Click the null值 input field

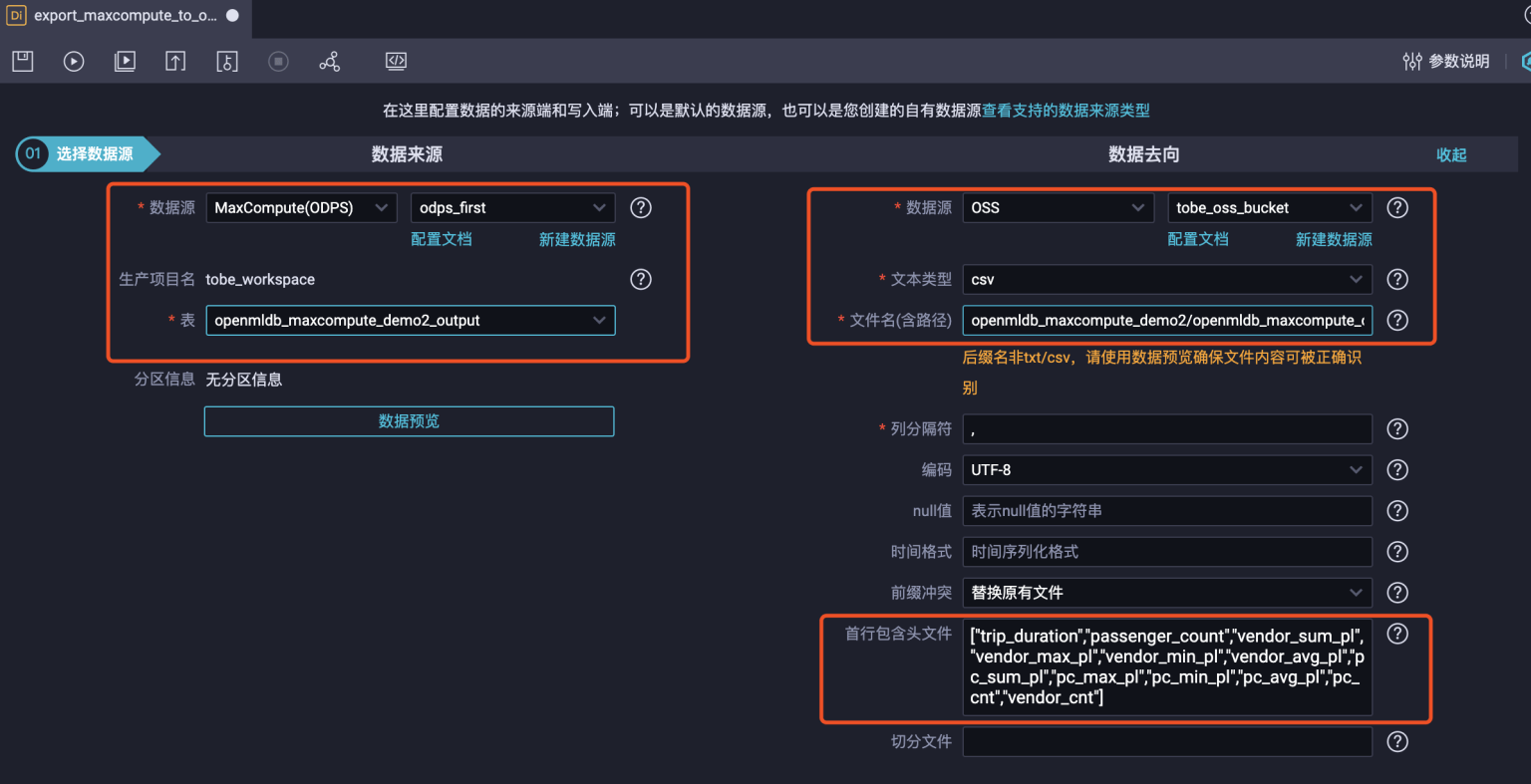[1167, 510]
